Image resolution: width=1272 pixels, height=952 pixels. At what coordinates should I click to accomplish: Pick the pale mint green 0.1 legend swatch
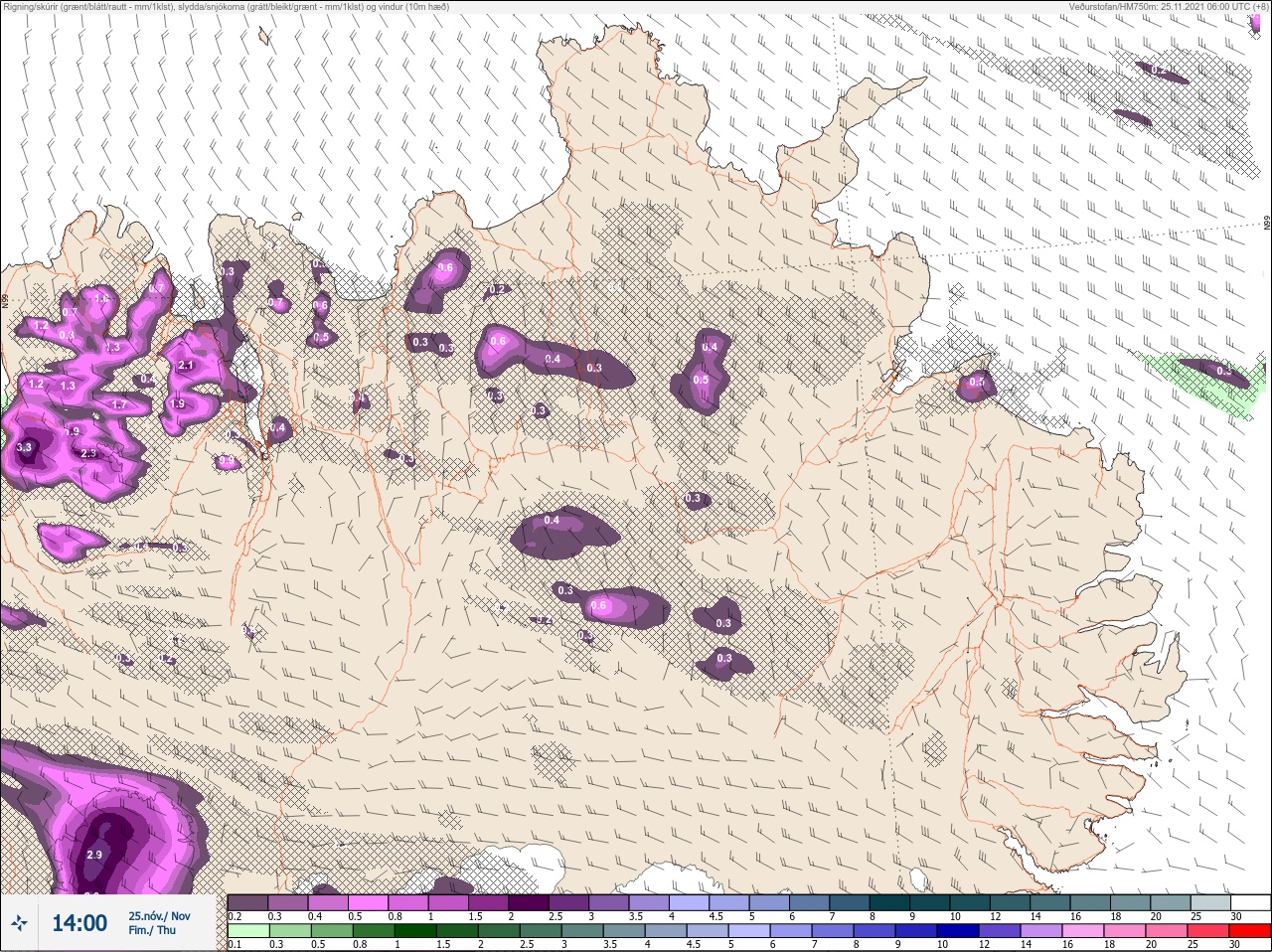[247, 931]
